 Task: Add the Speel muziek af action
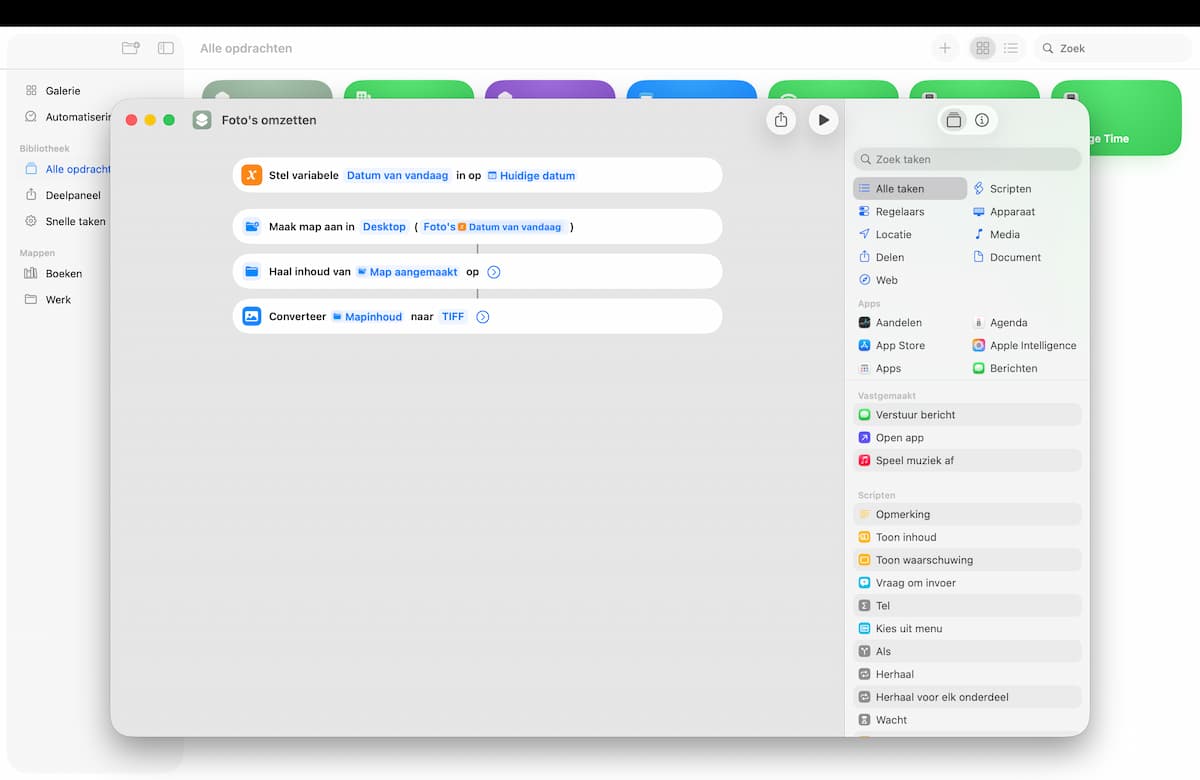click(x=967, y=460)
